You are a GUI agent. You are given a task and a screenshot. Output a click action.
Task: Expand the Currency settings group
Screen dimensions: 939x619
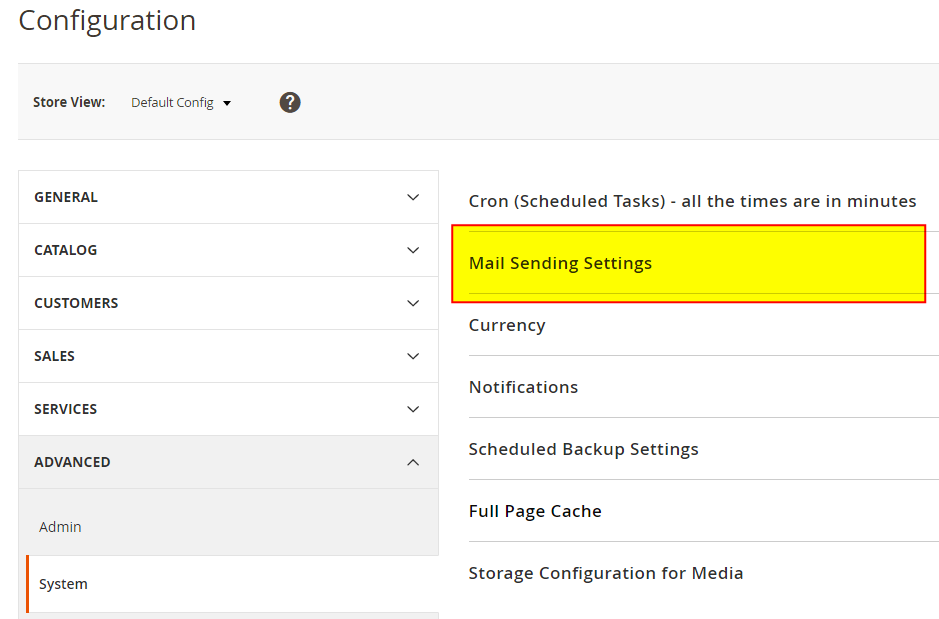tap(507, 325)
